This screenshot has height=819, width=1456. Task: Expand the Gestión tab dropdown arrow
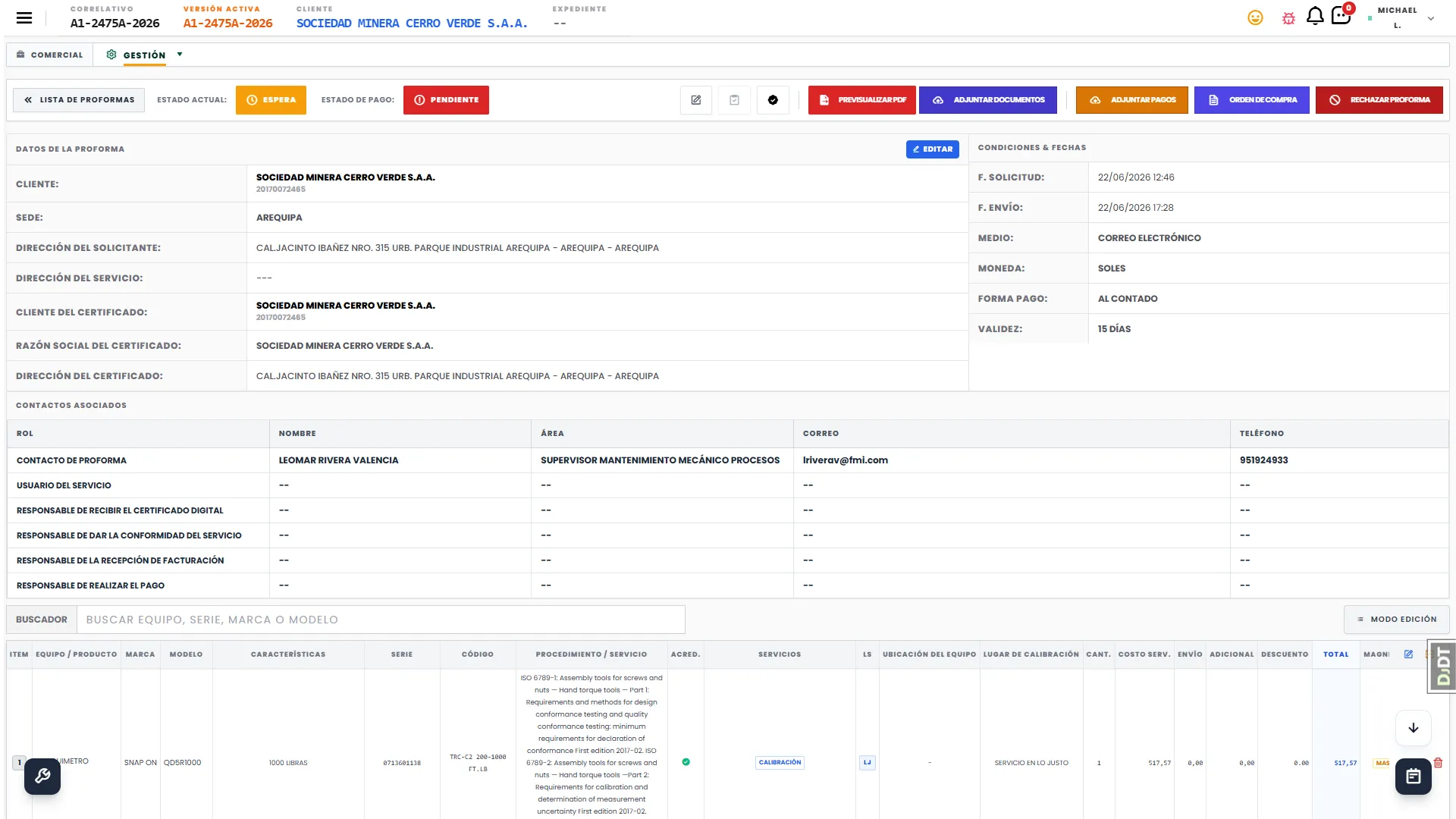[x=180, y=55]
